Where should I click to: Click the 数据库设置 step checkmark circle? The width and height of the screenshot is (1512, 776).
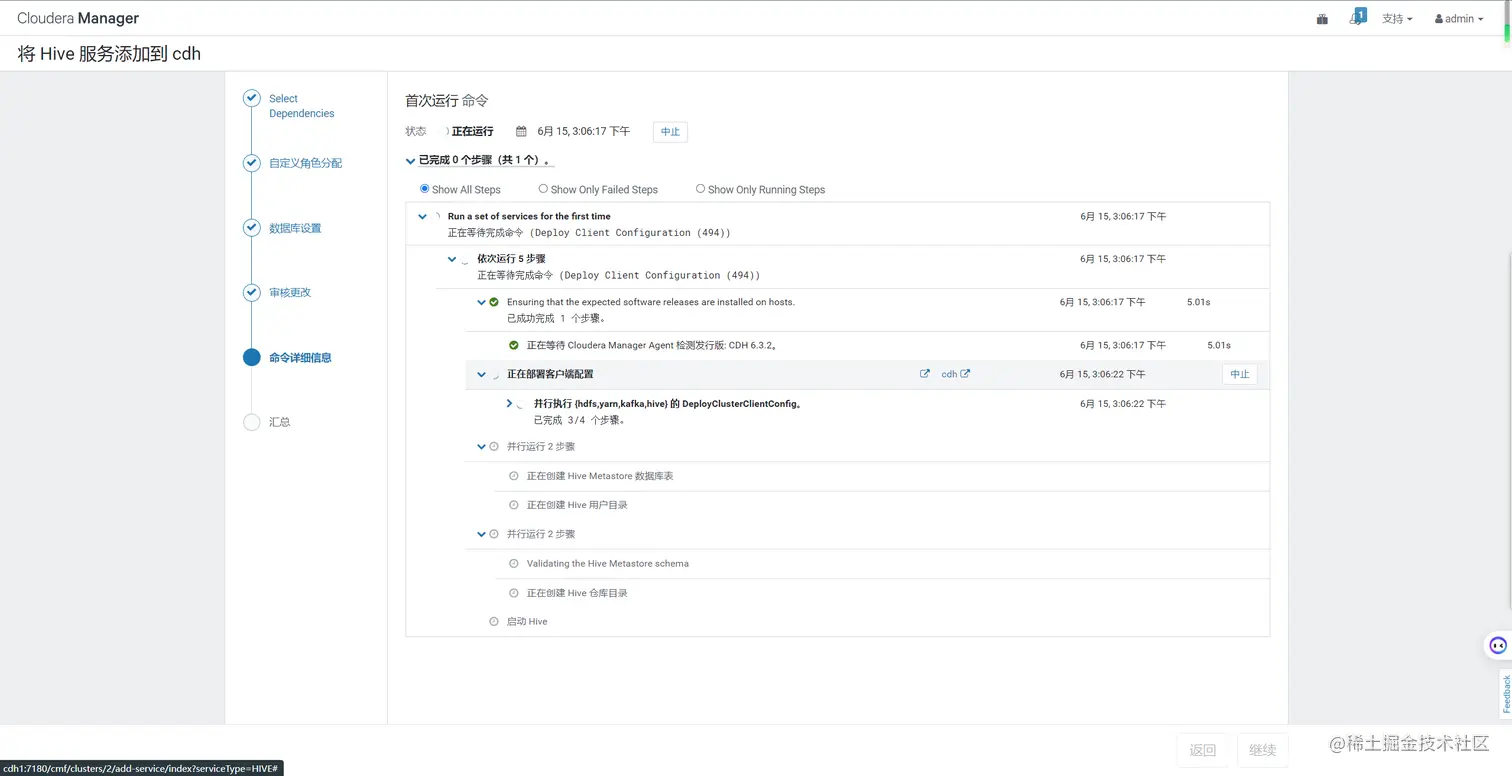[252, 228]
